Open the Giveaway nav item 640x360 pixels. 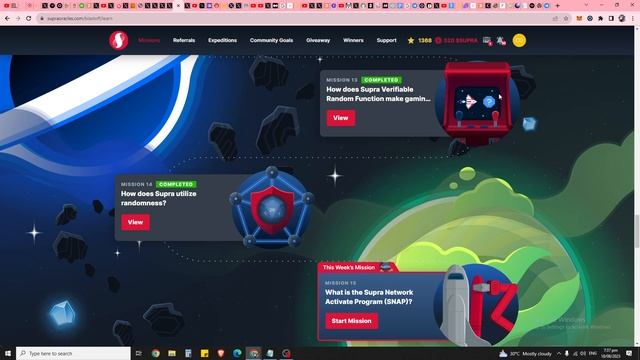[318, 40]
